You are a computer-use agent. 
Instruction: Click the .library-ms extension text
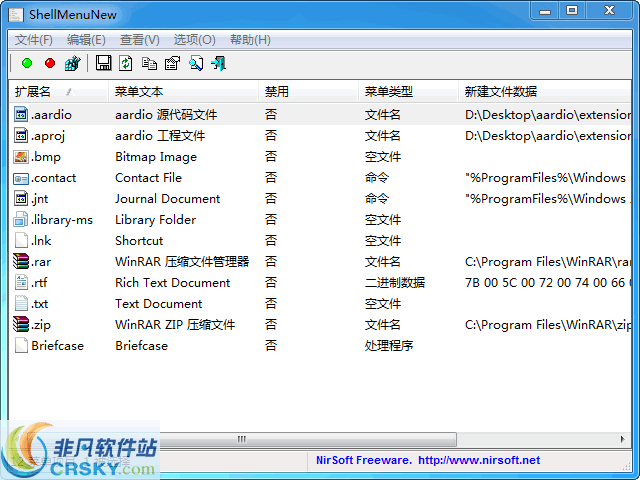click(62, 220)
